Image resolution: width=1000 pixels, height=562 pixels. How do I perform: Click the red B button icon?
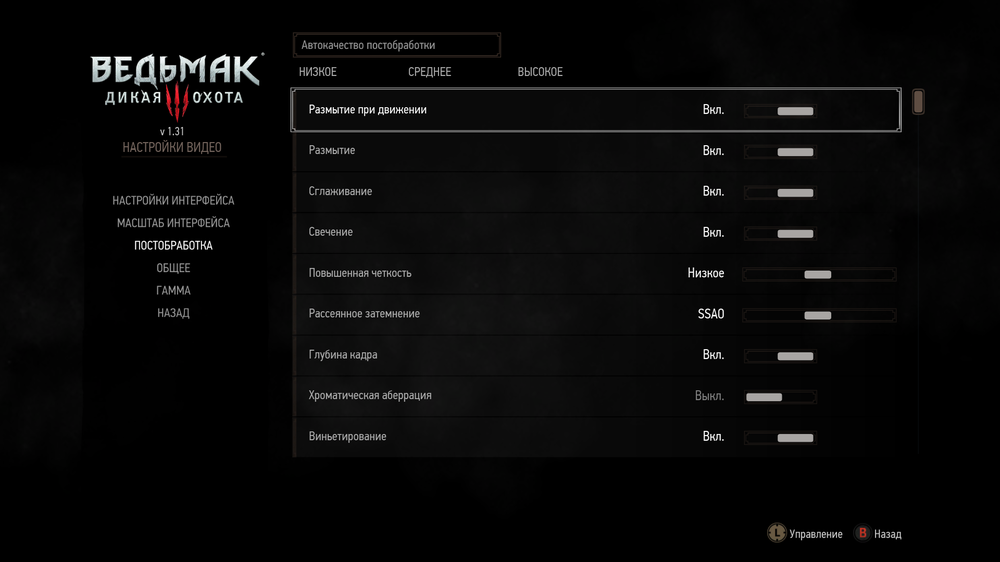(x=861, y=534)
